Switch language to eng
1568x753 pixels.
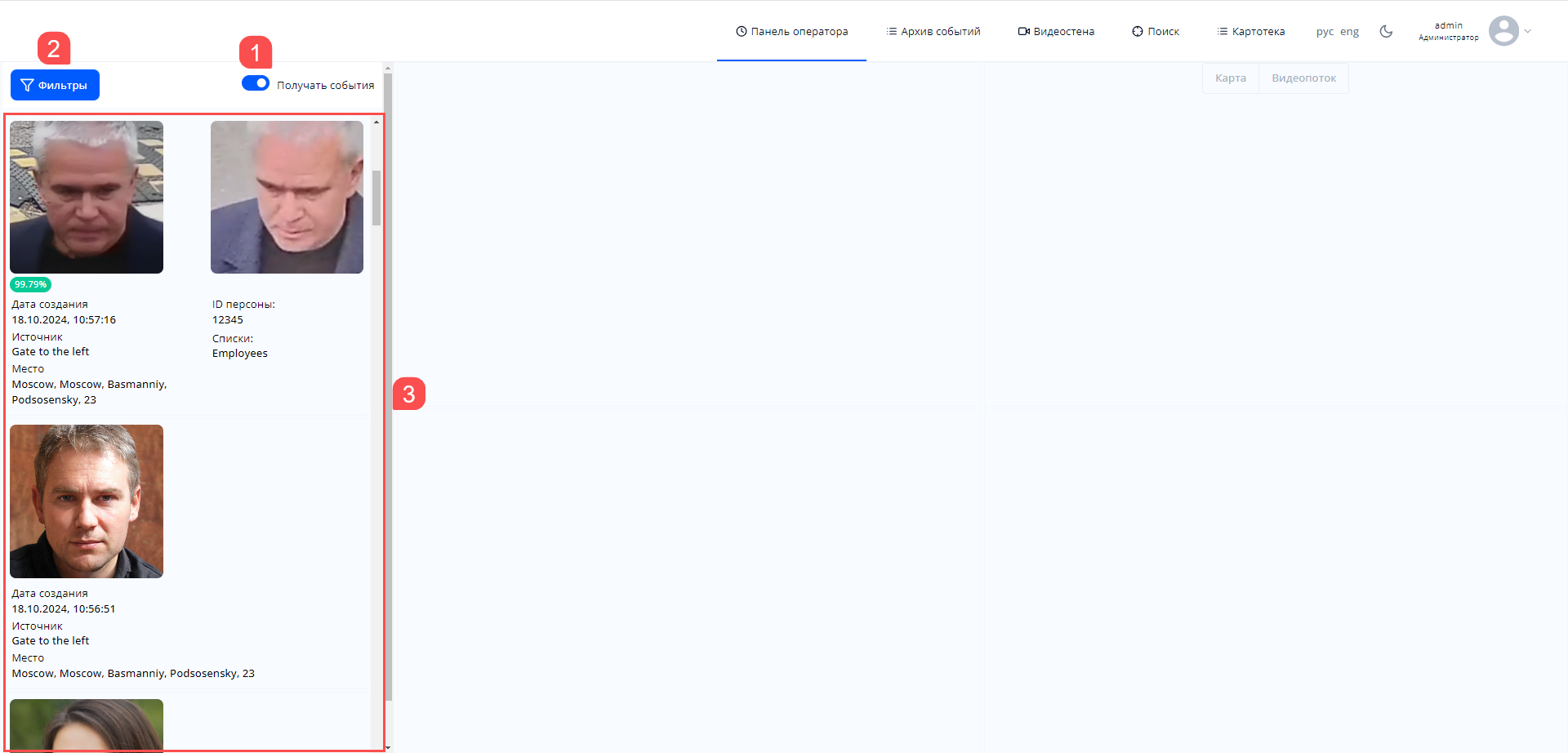(1349, 32)
